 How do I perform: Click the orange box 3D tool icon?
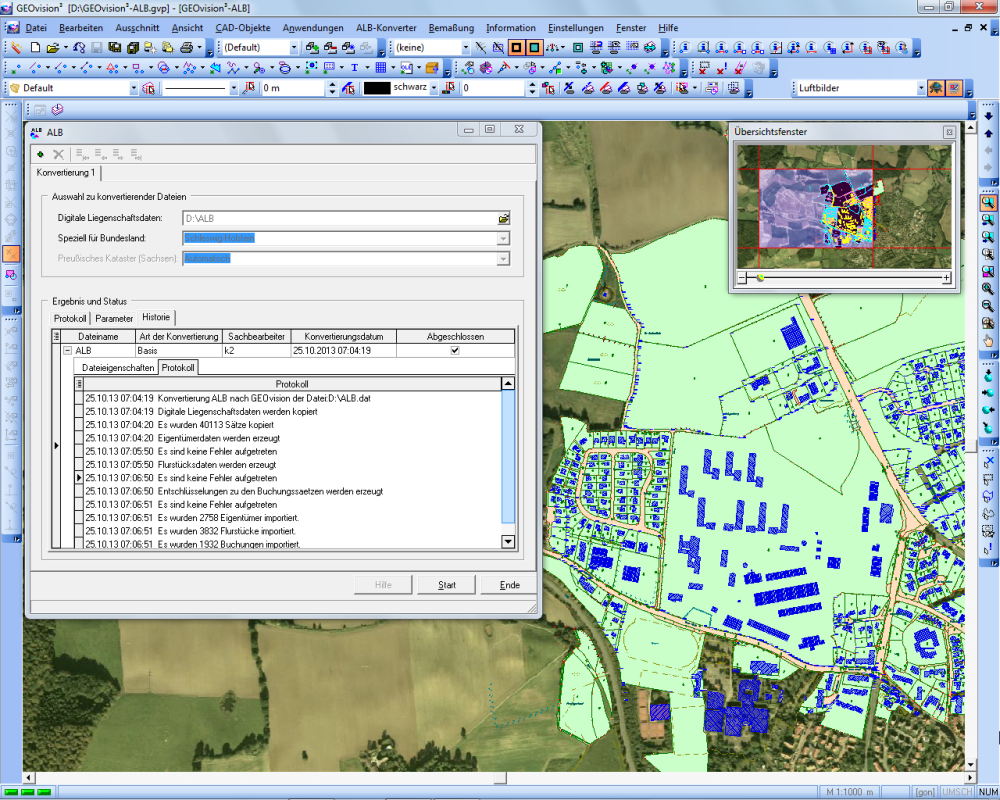point(432,68)
